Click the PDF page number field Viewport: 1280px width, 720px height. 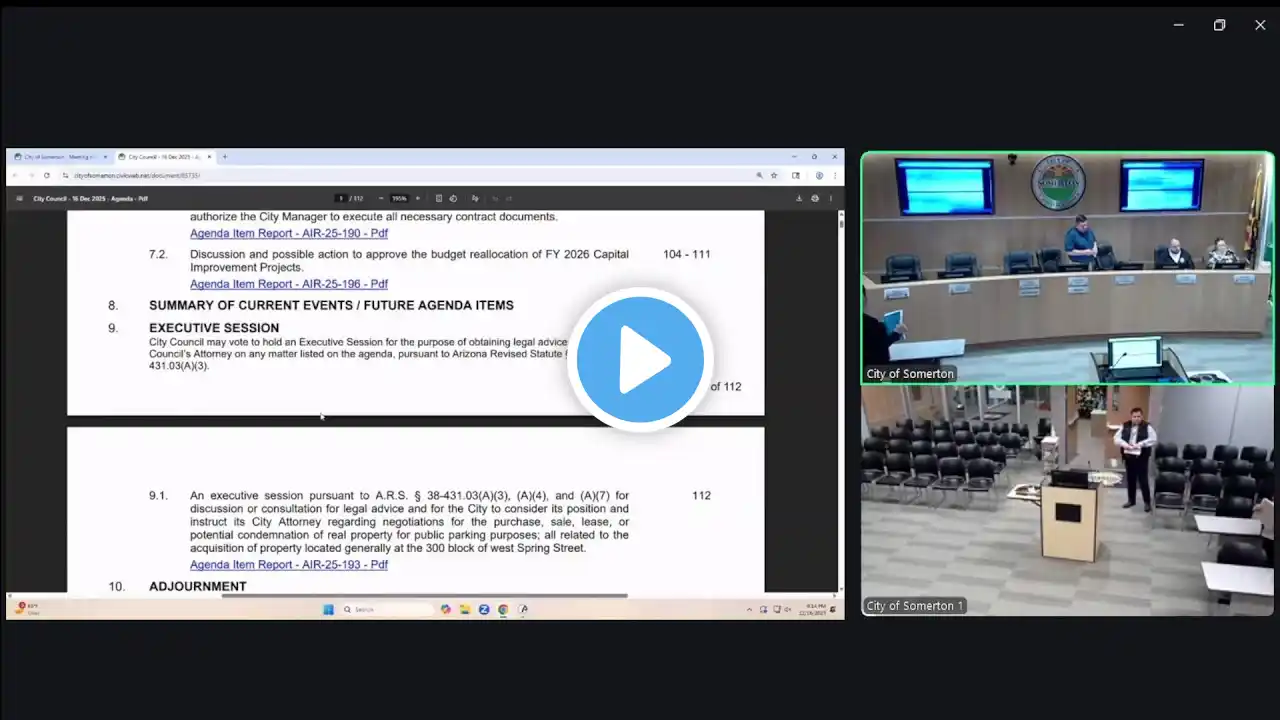coord(341,198)
